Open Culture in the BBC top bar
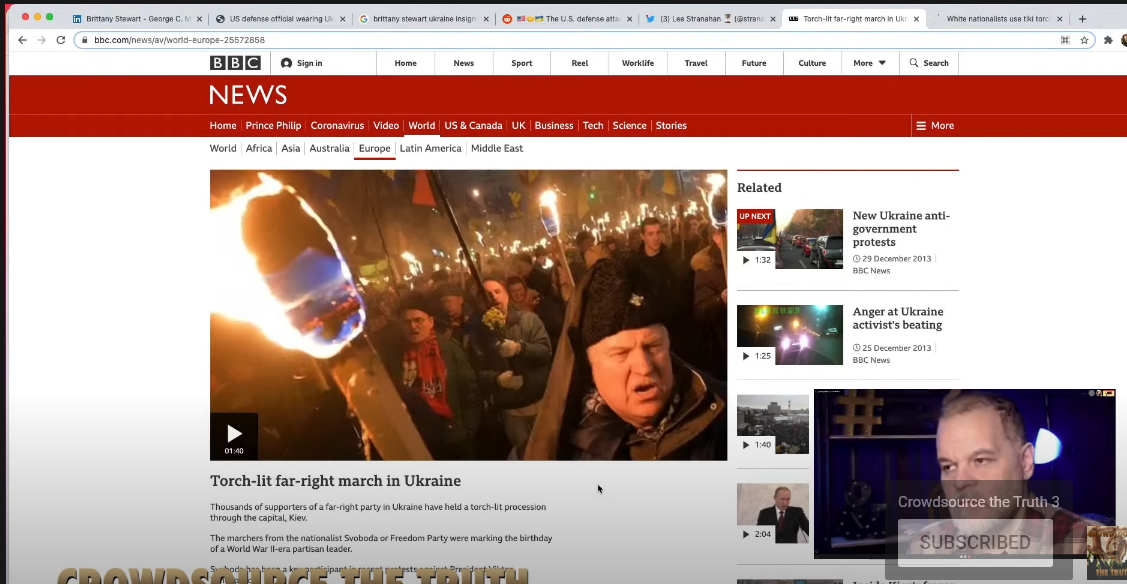Viewport: 1127px width, 584px height. [812, 63]
